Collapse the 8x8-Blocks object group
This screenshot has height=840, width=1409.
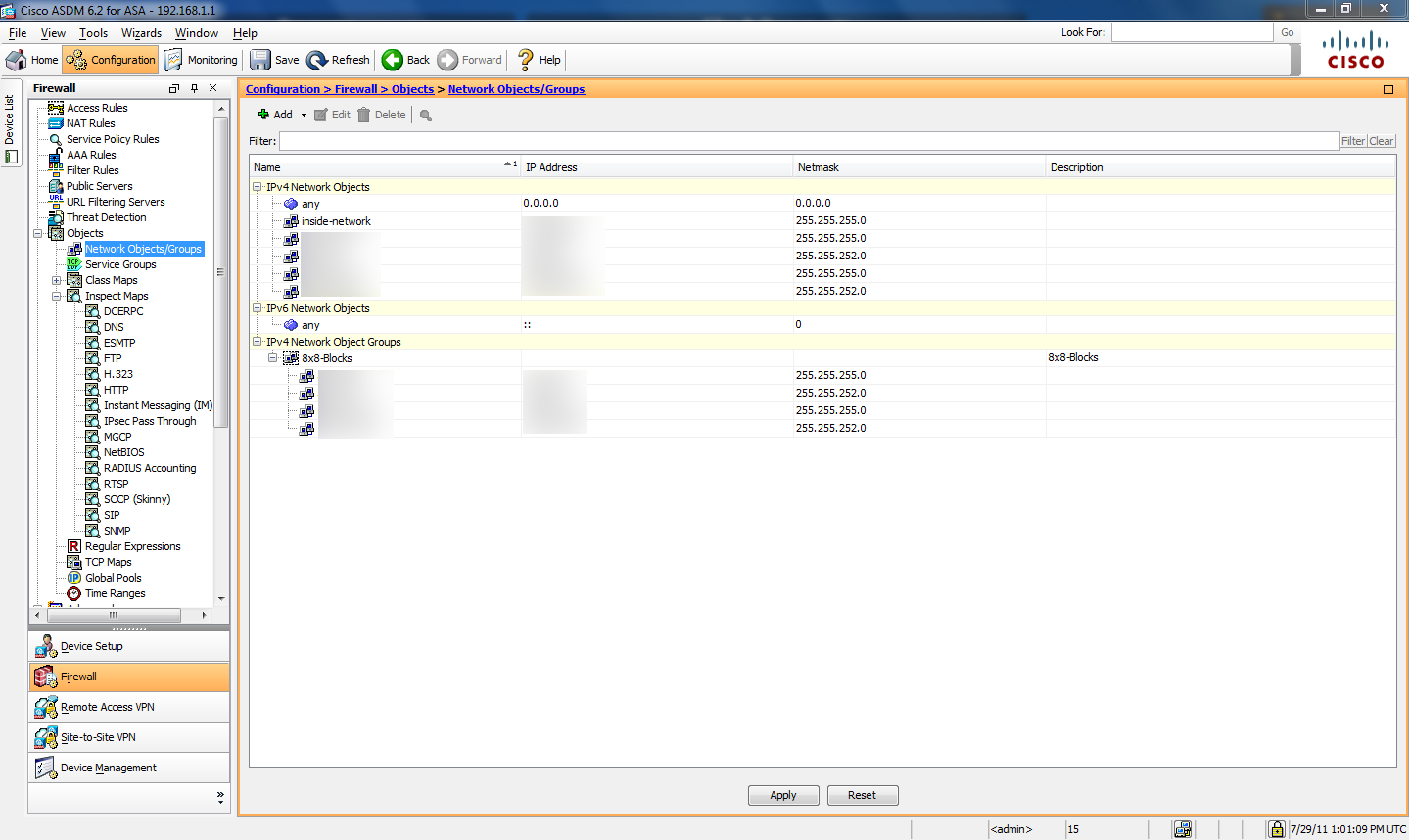pyautogui.click(x=273, y=358)
